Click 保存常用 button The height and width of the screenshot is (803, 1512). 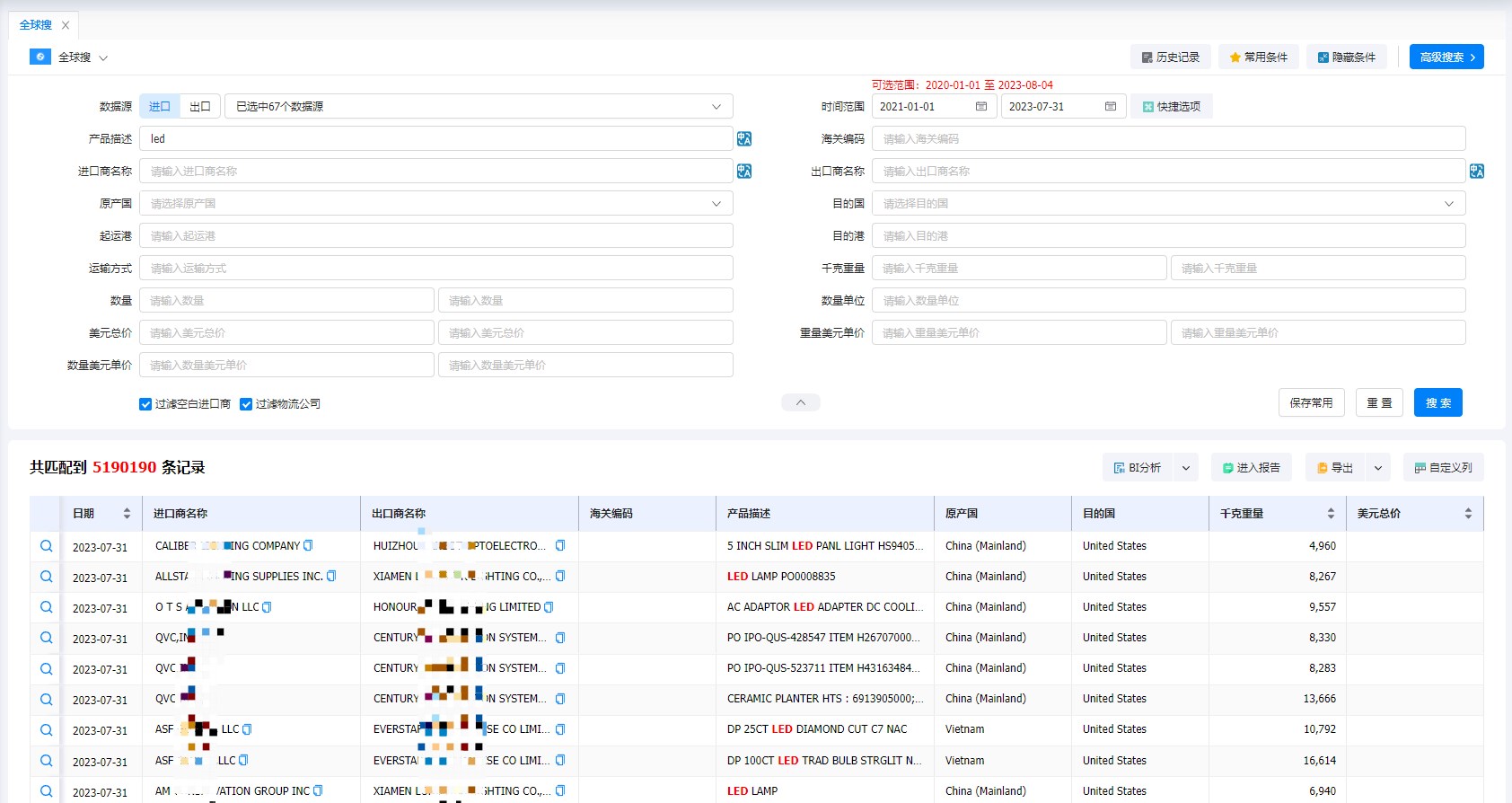tap(1312, 402)
